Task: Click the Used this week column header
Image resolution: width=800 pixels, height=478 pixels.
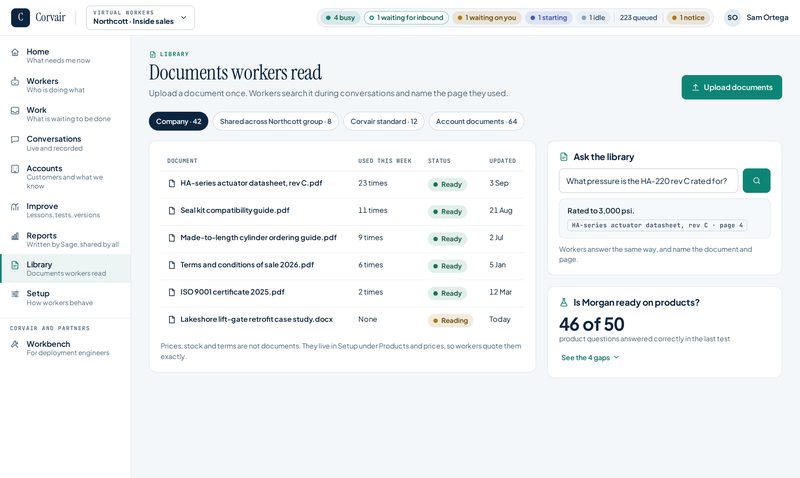Action: tap(385, 161)
